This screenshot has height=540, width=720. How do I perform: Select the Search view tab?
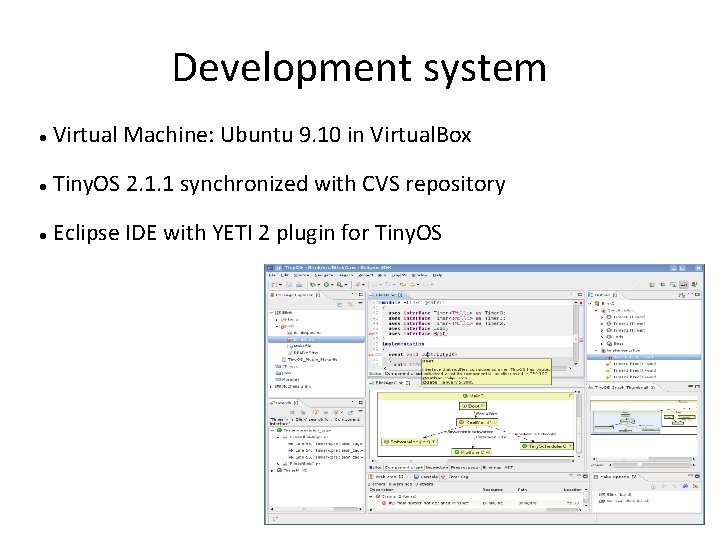[x=285, y=403]
